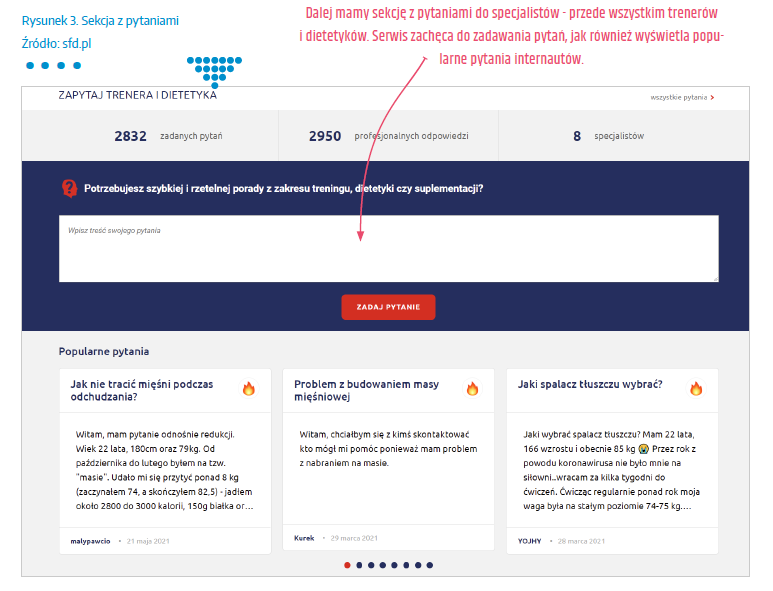Click the textarea resize handle corner
The height and width of the screenshot is (591, 773).
pyautogui.click(x=714, y=278)
